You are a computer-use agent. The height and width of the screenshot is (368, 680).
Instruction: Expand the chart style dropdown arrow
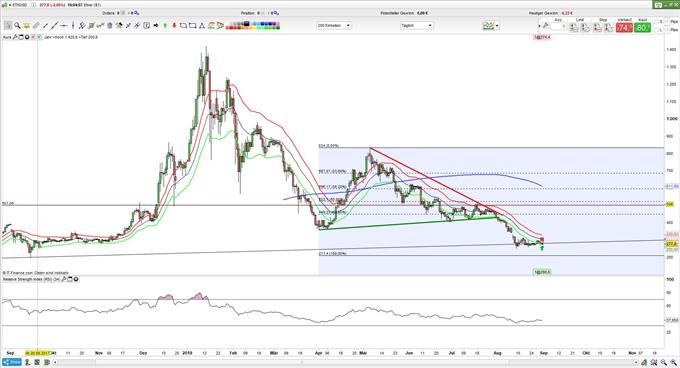click(x=497, y=26)
